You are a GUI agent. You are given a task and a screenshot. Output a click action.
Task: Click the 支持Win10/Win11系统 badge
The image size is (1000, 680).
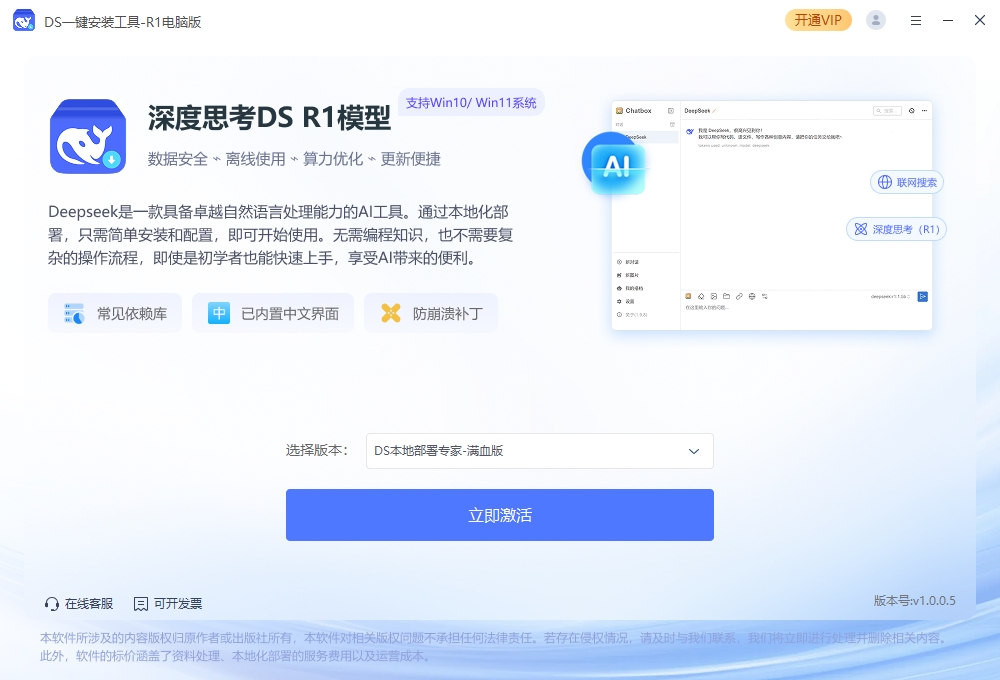(x=471, y=103)
